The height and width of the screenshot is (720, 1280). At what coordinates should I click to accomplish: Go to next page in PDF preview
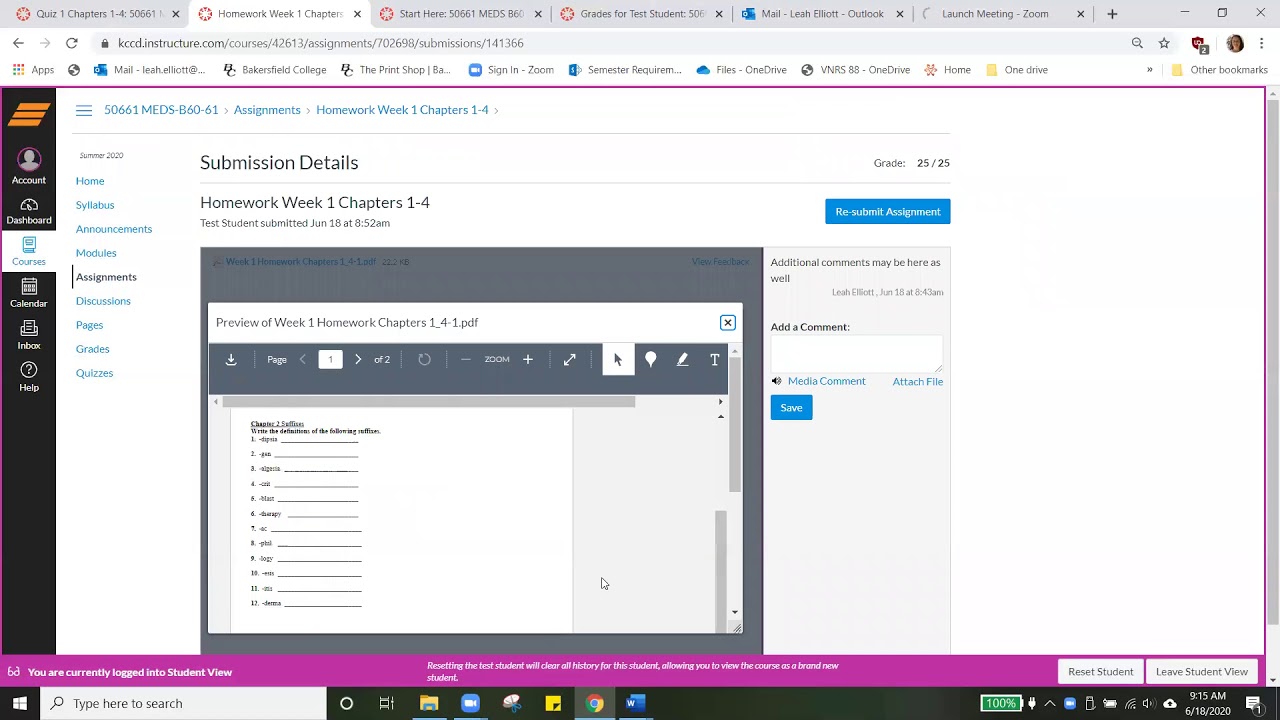(x=358, y=360)
